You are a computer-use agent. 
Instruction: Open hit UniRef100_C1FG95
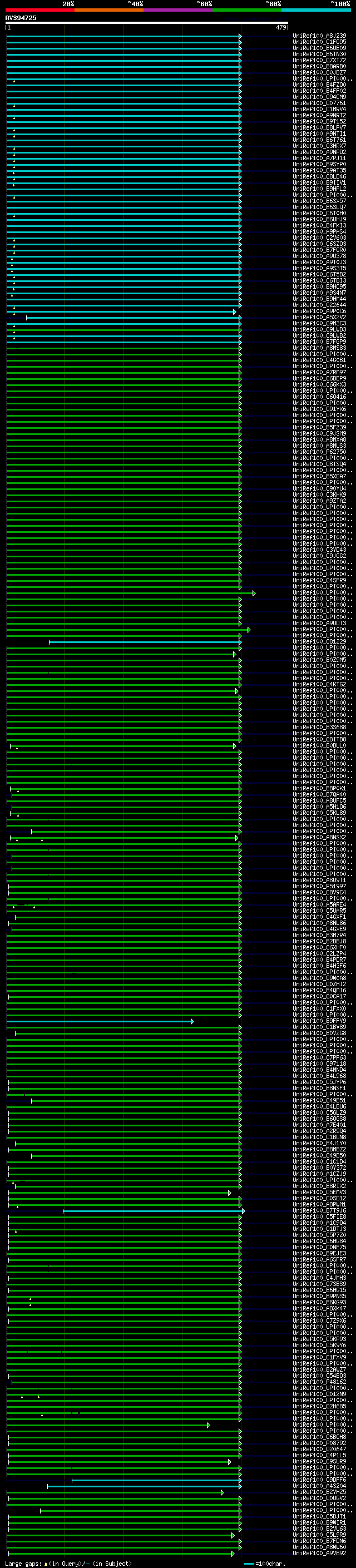(319, 42)
